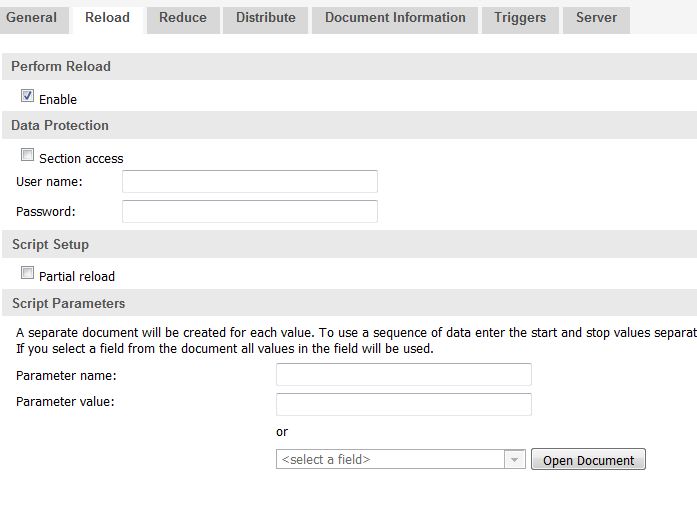Viewport: 697px width, 519px height.
Task: Uncheck the Enable reload checkbox
Action: point(28,96)
